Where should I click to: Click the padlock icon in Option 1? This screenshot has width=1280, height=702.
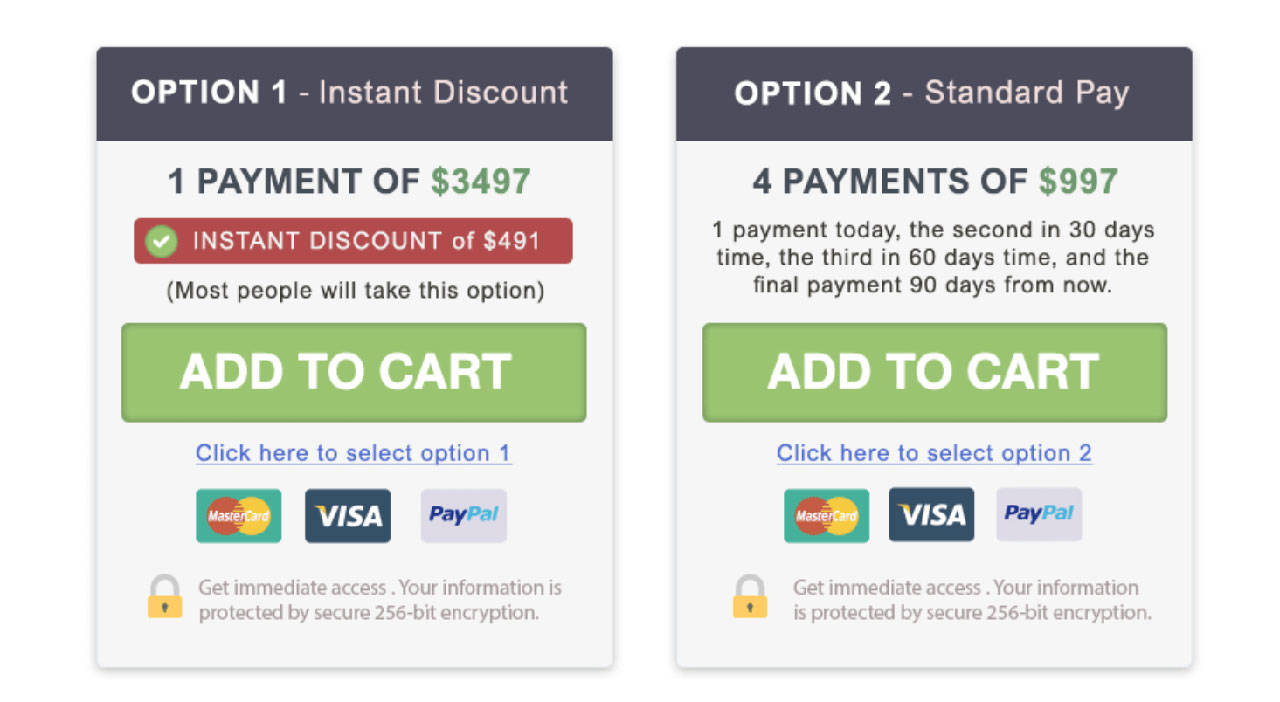click(165, 596)
